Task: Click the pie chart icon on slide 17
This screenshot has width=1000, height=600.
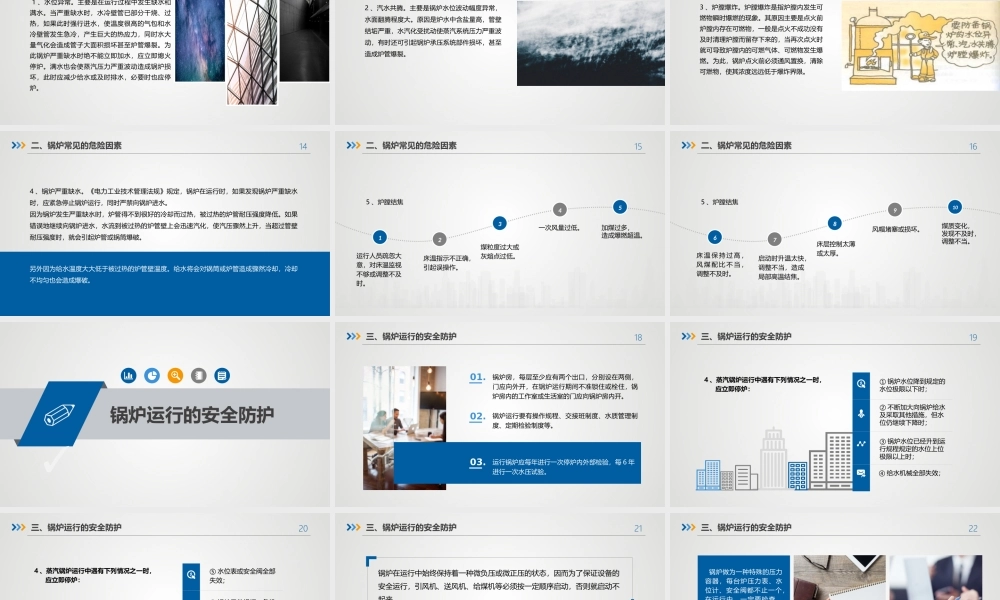Action: (x=152, y=375)
